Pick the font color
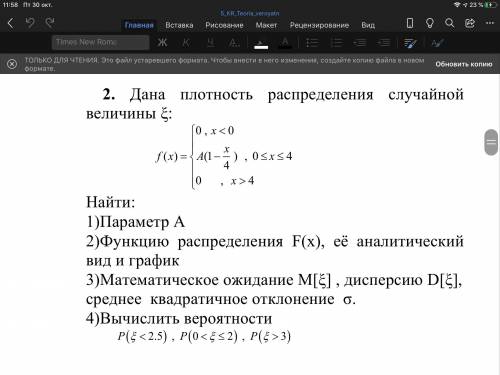The height and width of the screenshot is (375, 500). (x=285, y=43)
